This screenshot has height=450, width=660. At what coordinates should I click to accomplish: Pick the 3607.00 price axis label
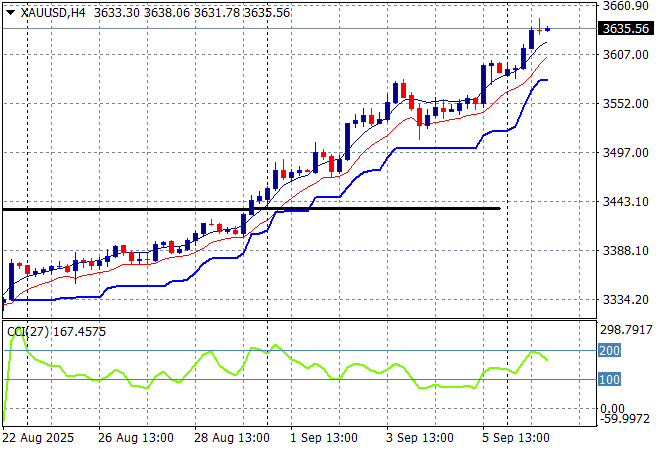[625, 55]
